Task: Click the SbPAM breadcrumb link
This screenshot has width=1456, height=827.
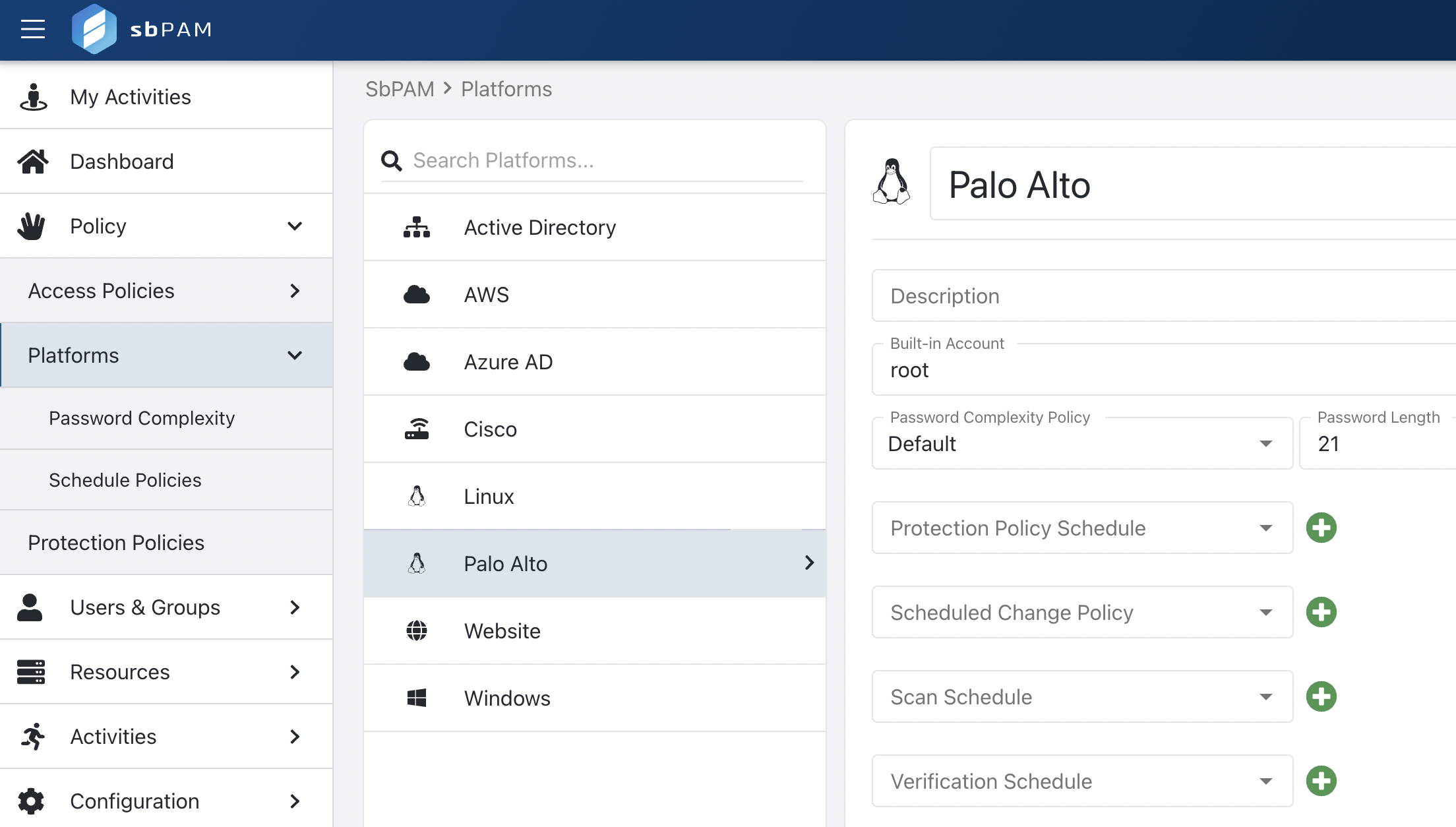Action: pyautogui.click(x=400, y=89)
